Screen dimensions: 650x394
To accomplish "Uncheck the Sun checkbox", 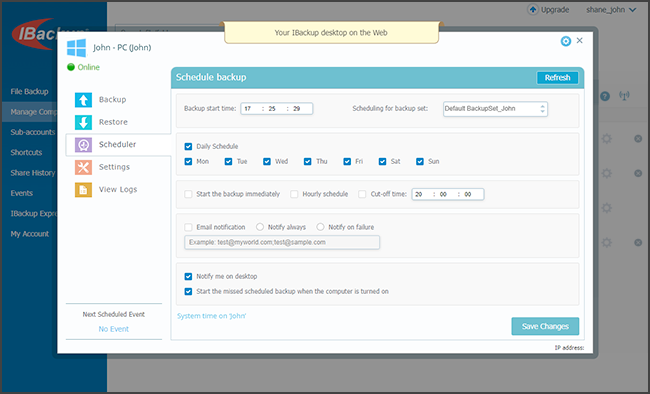I will click(x=420, y=161).
